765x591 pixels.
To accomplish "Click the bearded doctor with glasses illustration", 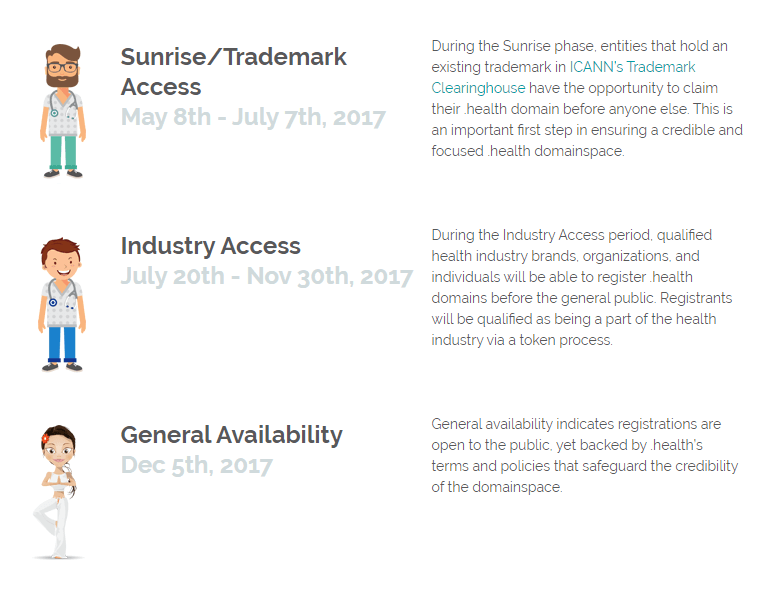I will pyautogui.click(x=63, y=110).
